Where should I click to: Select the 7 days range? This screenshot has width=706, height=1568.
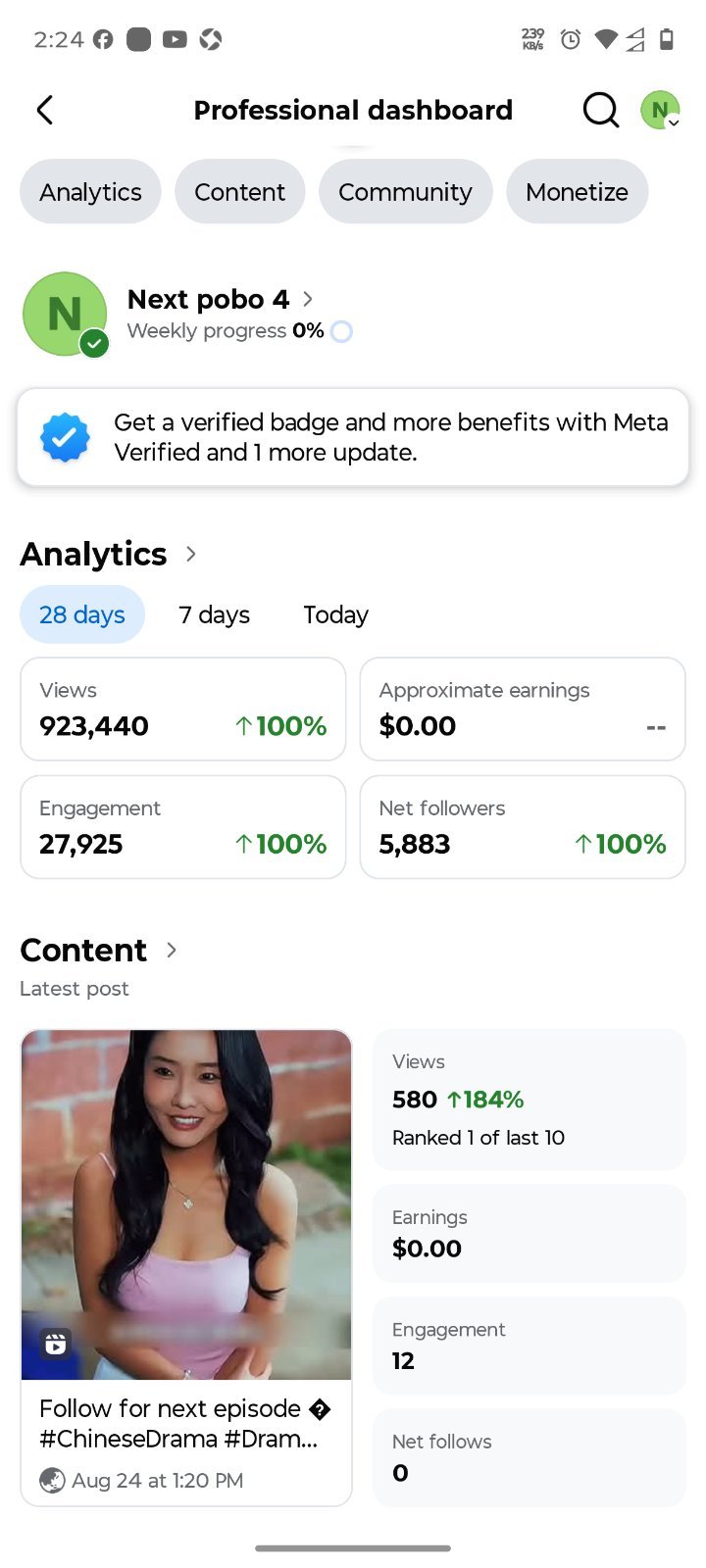click(x=214, y=614)
